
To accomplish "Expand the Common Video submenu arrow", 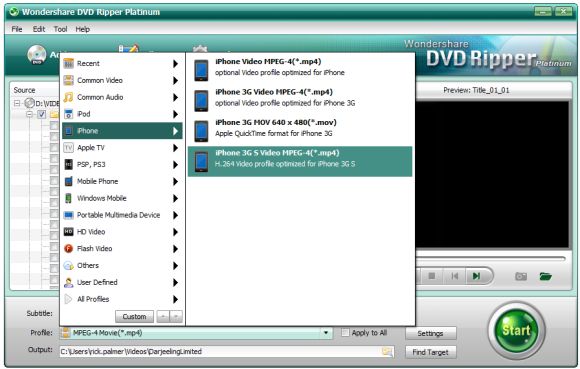I will tap(175, 80).
